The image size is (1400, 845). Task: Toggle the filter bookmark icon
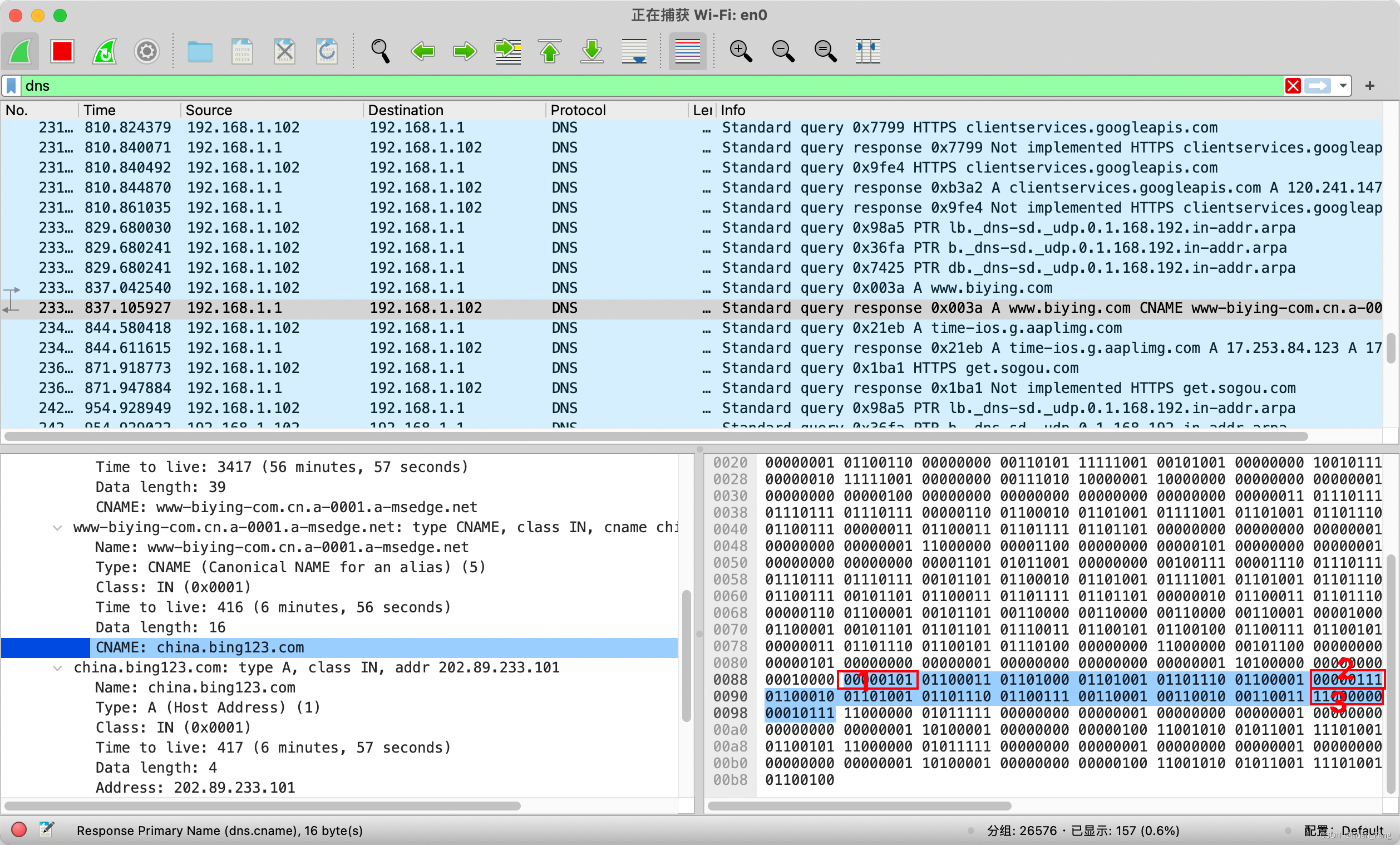point(12,86)
